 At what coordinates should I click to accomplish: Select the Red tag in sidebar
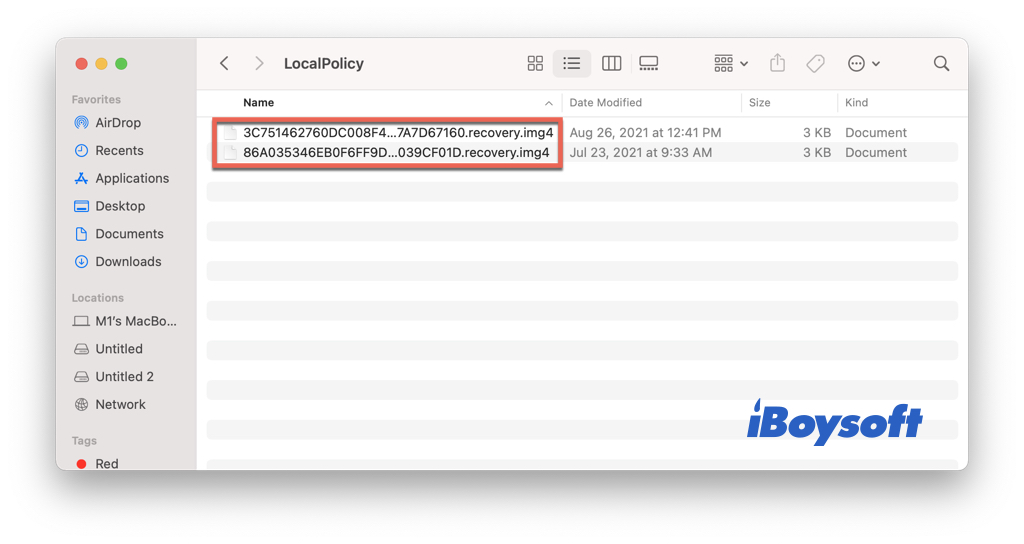coord(106,463)
